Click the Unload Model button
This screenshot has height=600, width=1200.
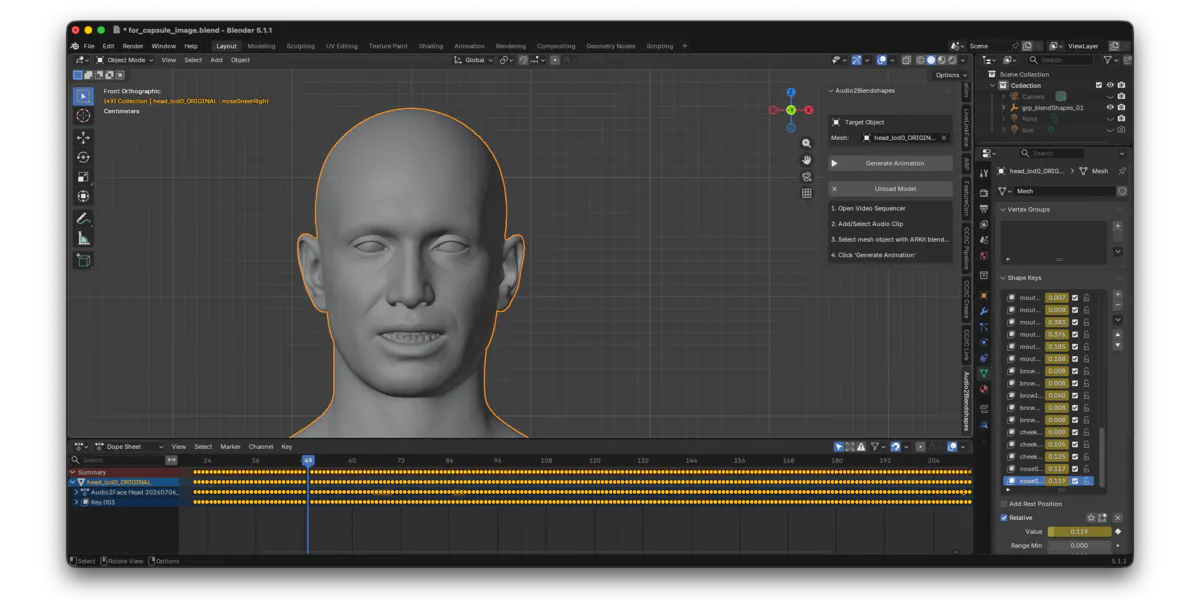(x=890, y=188)
